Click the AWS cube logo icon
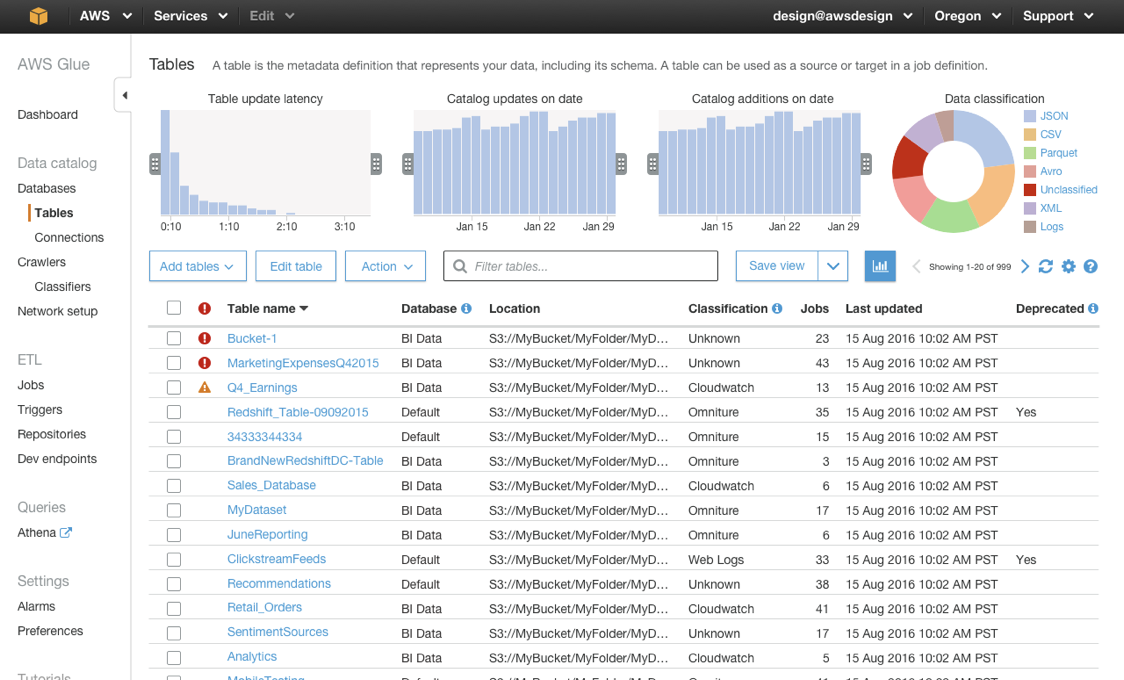This screenshot has height=680, width=1124. point(39,16)
